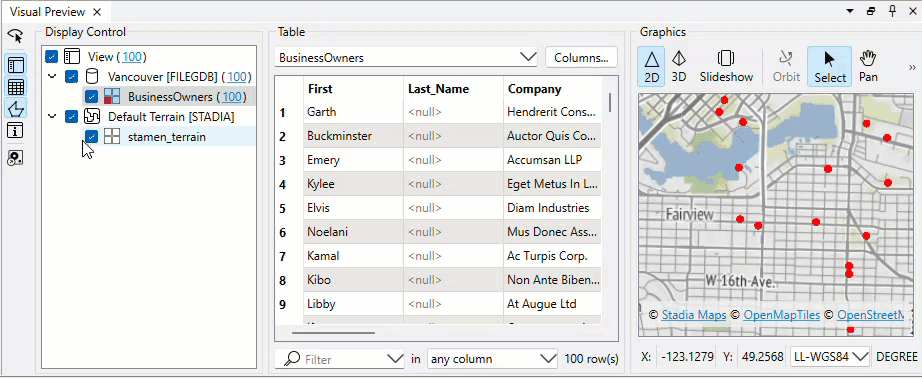The image size is (922, 378).
Task: Click the 'Accumsan LLP' cell
Action: click(553, 160)
